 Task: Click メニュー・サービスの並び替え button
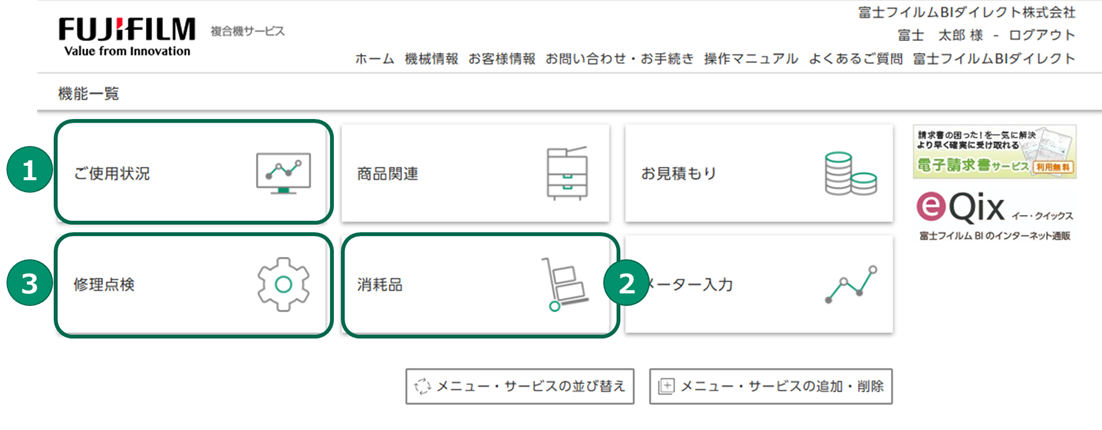[520, 386]
